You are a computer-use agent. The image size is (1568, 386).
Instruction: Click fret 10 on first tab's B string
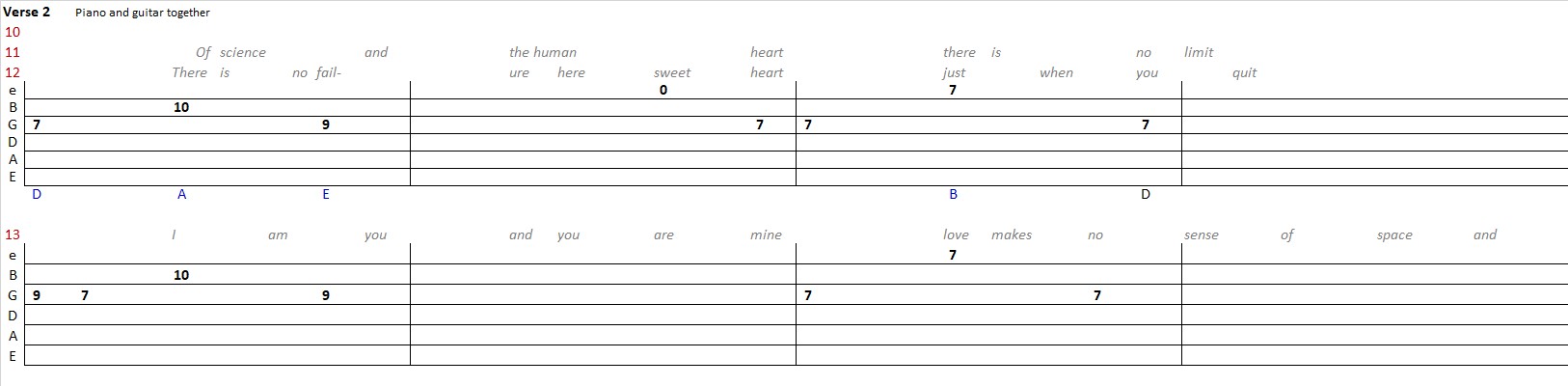point(181,107)
